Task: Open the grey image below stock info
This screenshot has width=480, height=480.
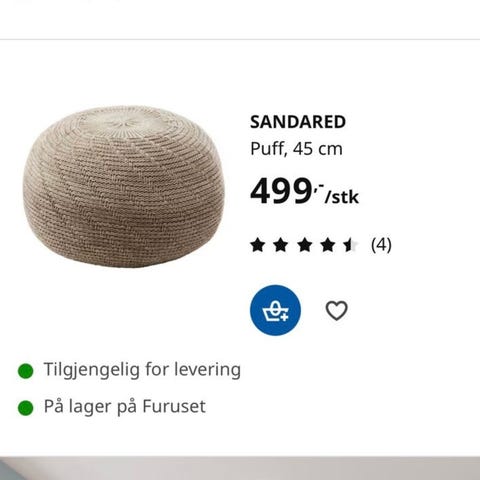Action: pos(240,468)
